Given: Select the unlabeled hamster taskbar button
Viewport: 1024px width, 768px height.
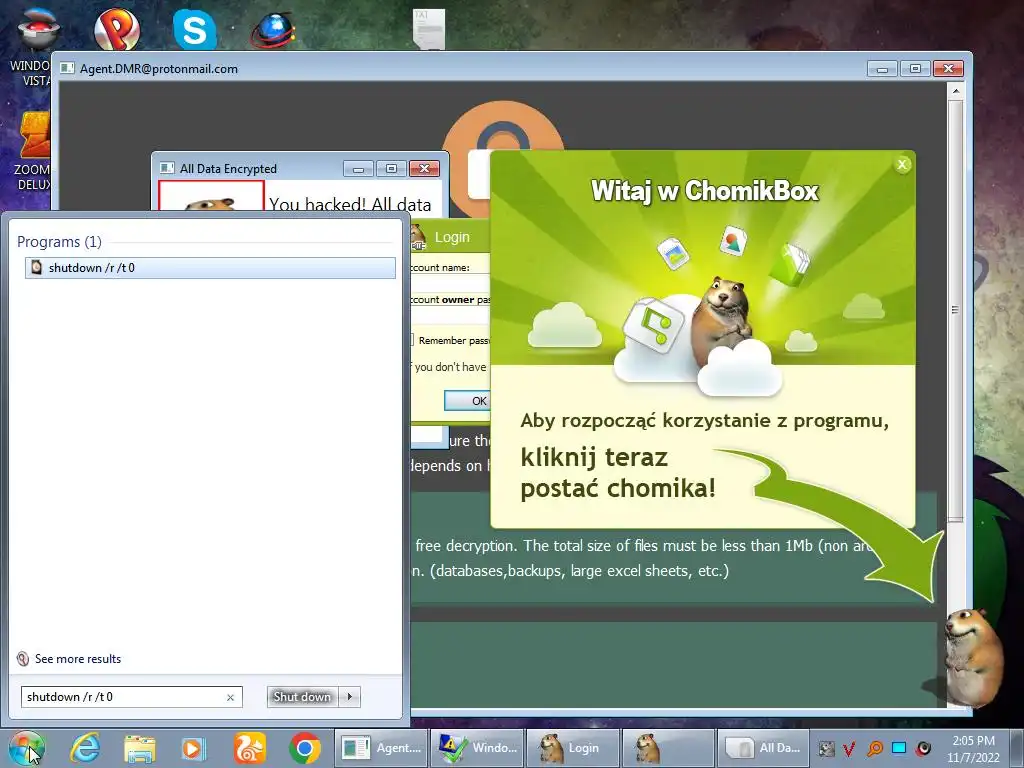Looking at the screenshot, I should (668, 748).
